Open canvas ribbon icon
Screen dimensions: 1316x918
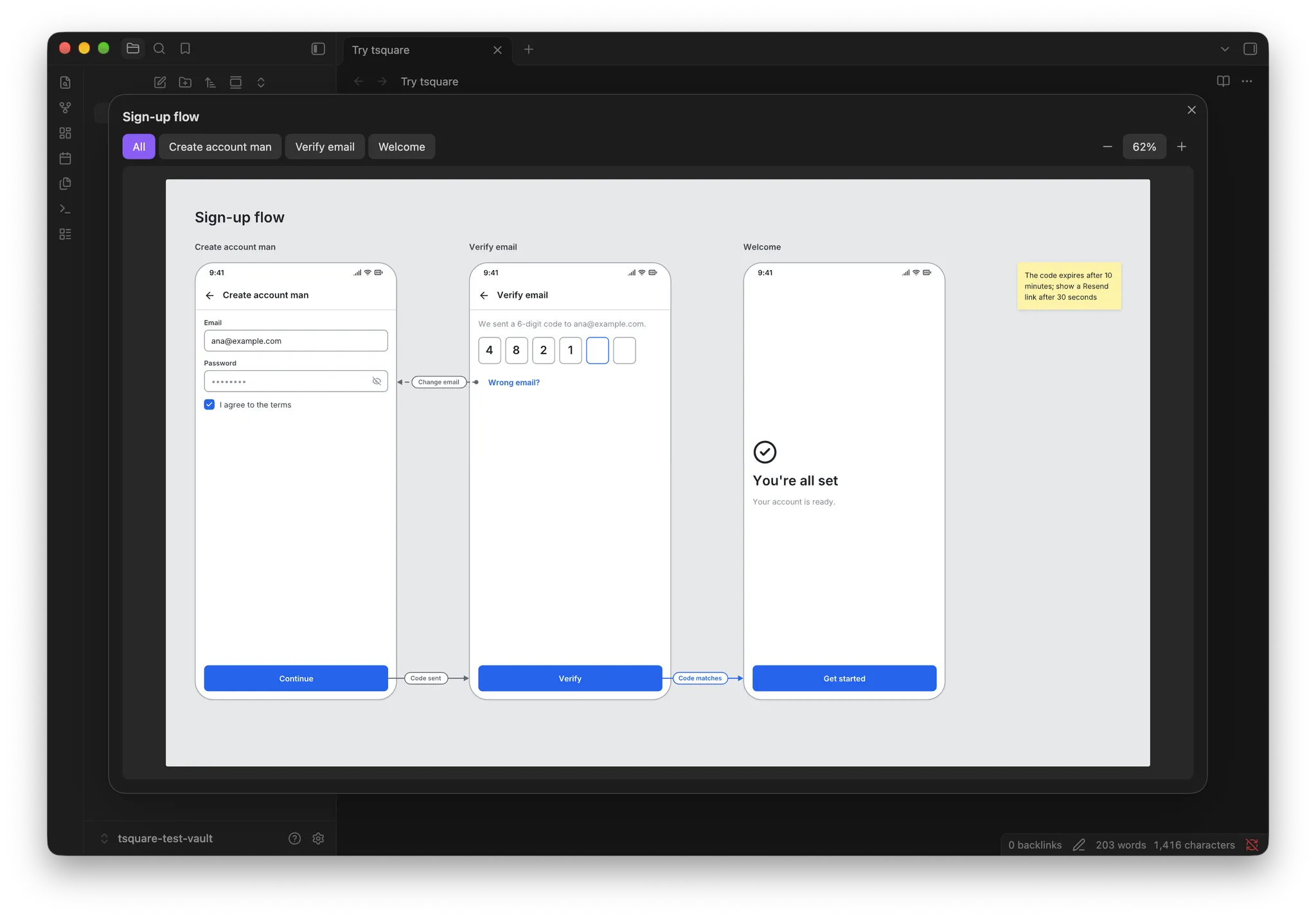tap(65, 133)
